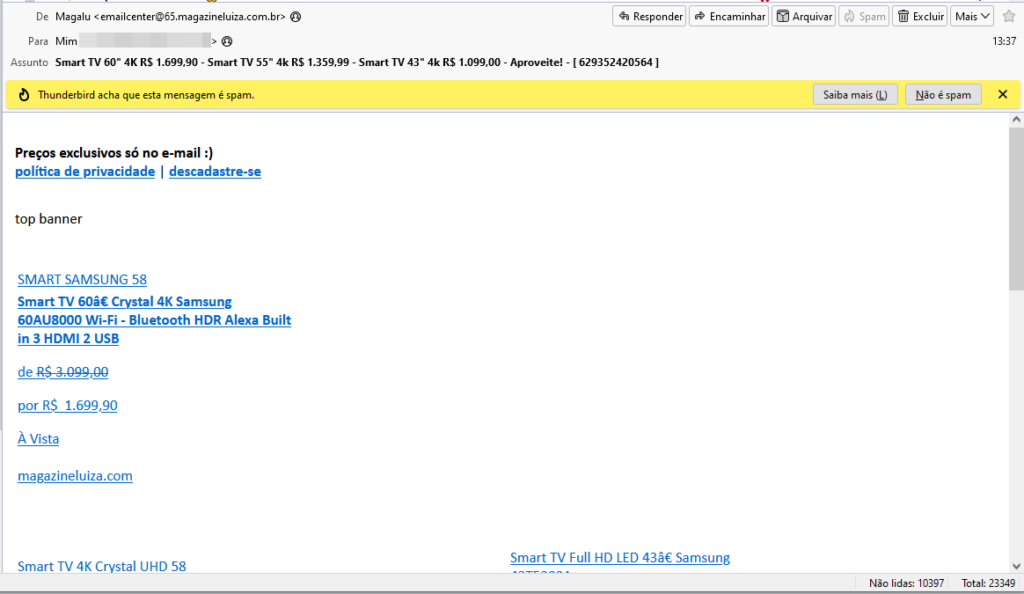Click the sender contact icon next to Magalu address

click(x=296, y=17)
